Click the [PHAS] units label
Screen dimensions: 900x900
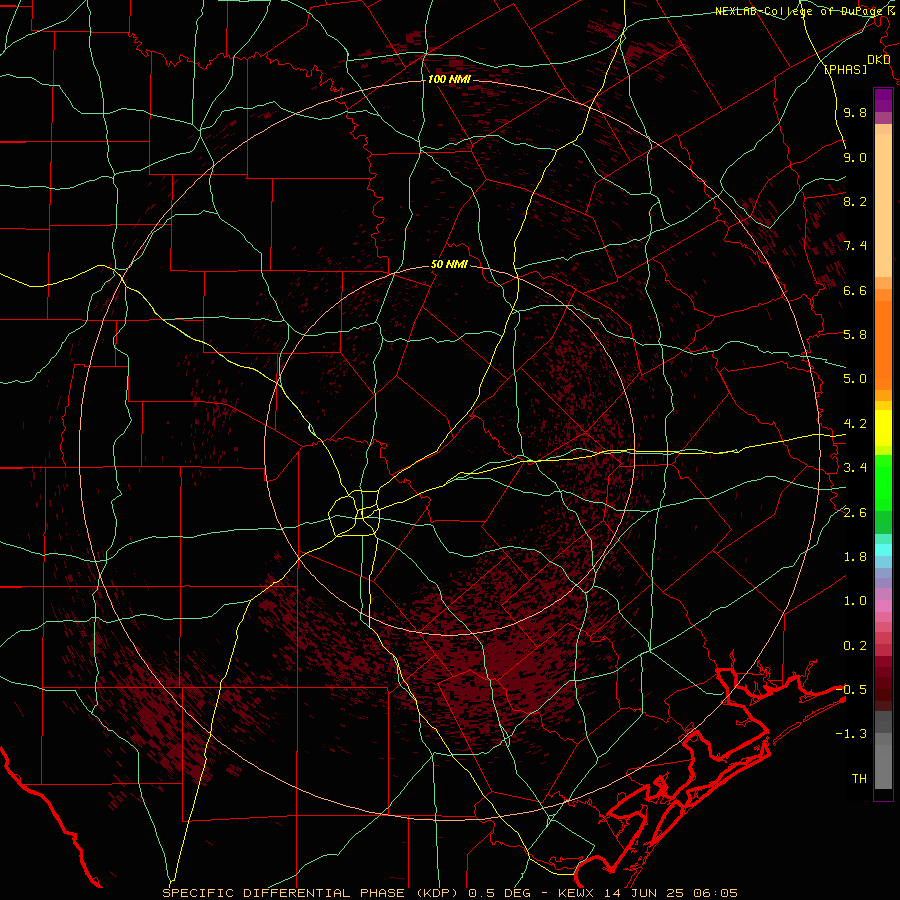click(x=845, y=70)
